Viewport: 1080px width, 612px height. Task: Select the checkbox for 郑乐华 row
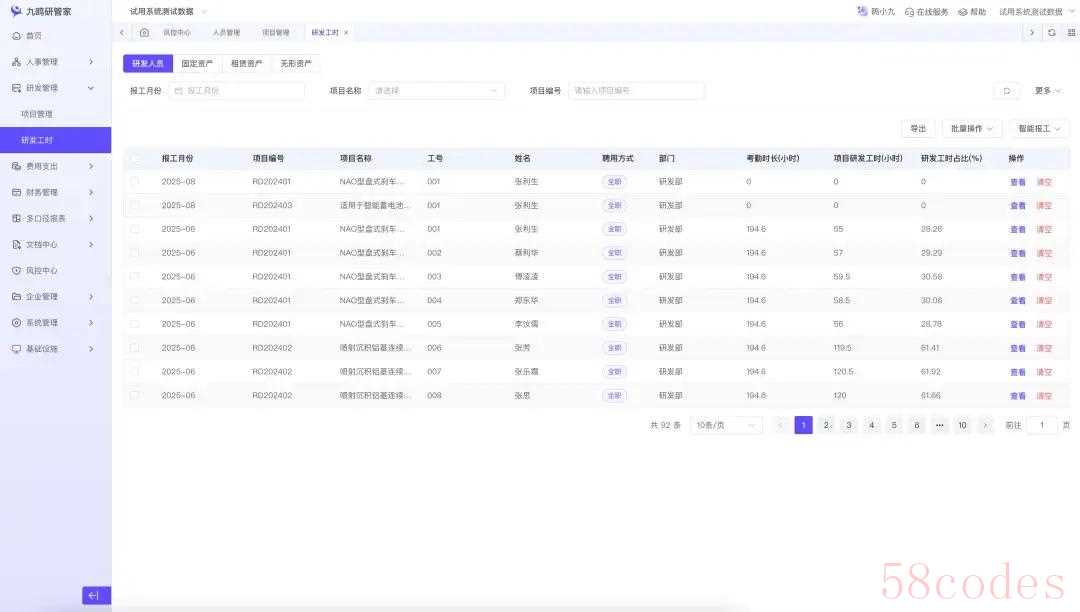coord(135,300)
